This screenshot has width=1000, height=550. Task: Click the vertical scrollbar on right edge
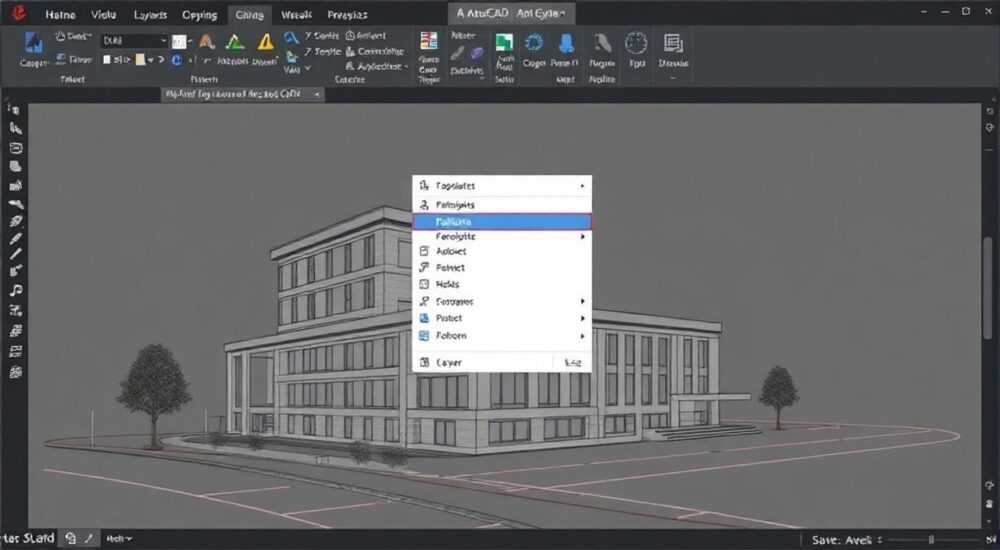point(989,287)
